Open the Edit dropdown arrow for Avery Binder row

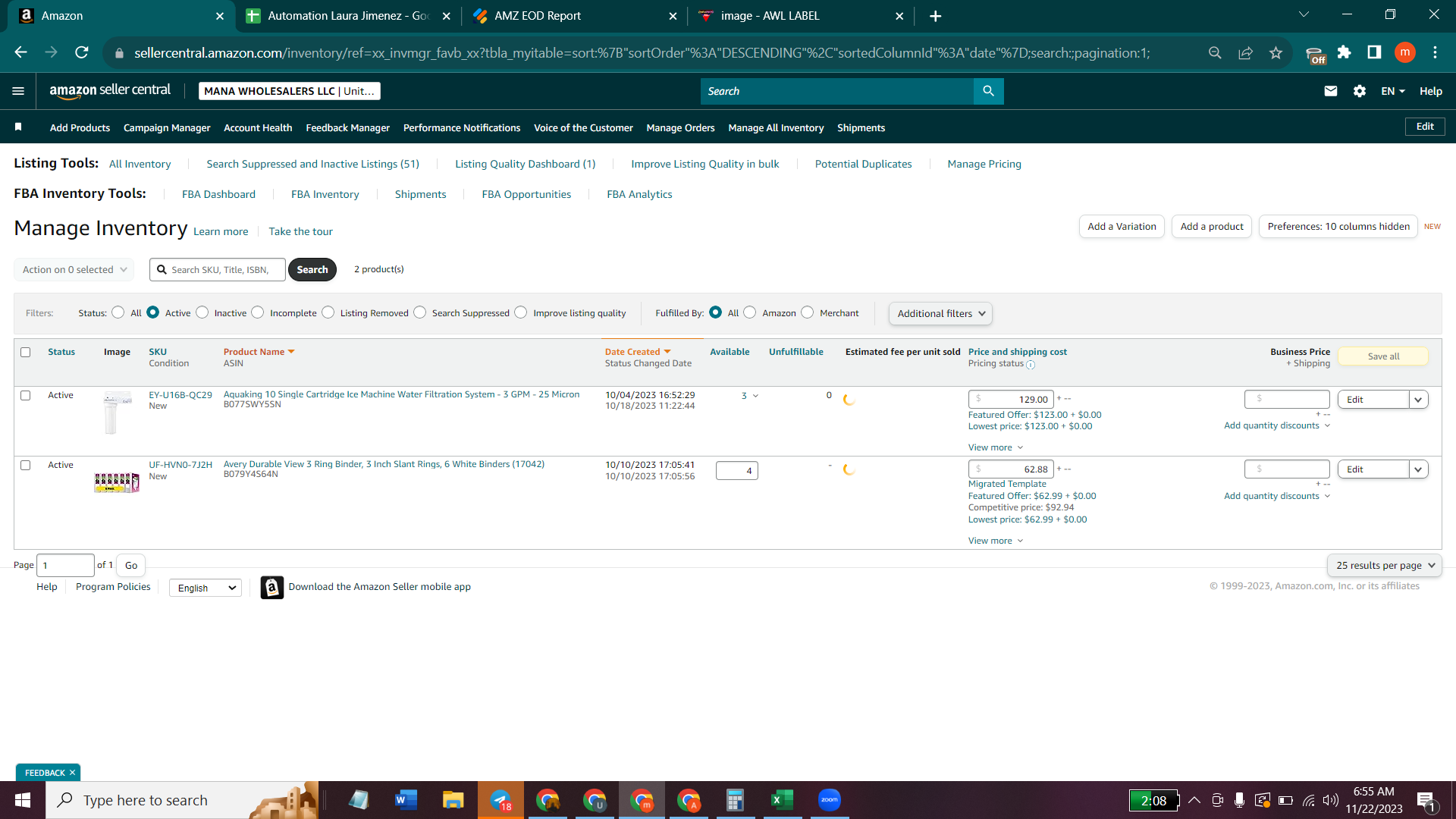[x=1418, y=469]
